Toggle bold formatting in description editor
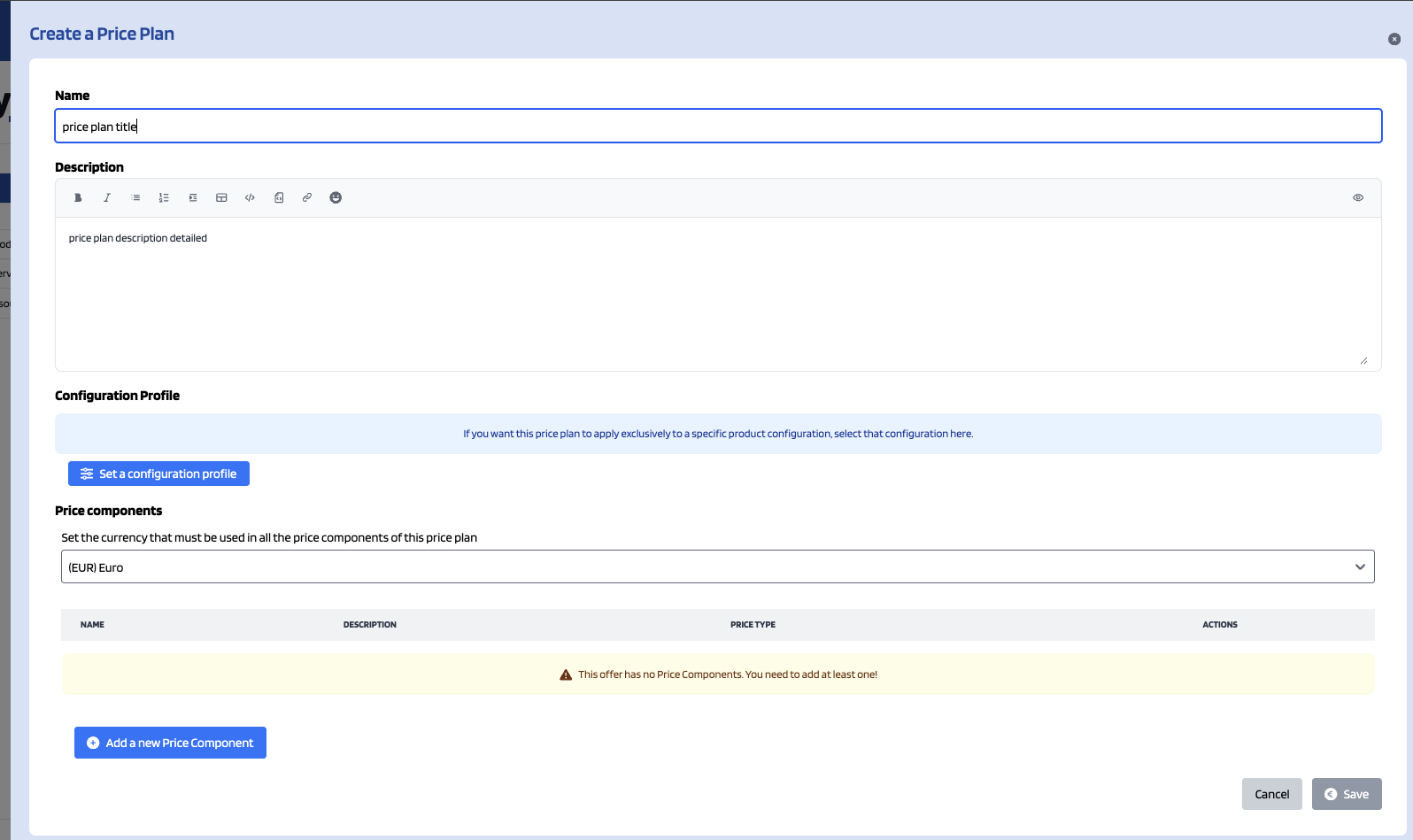 [78, 197]
